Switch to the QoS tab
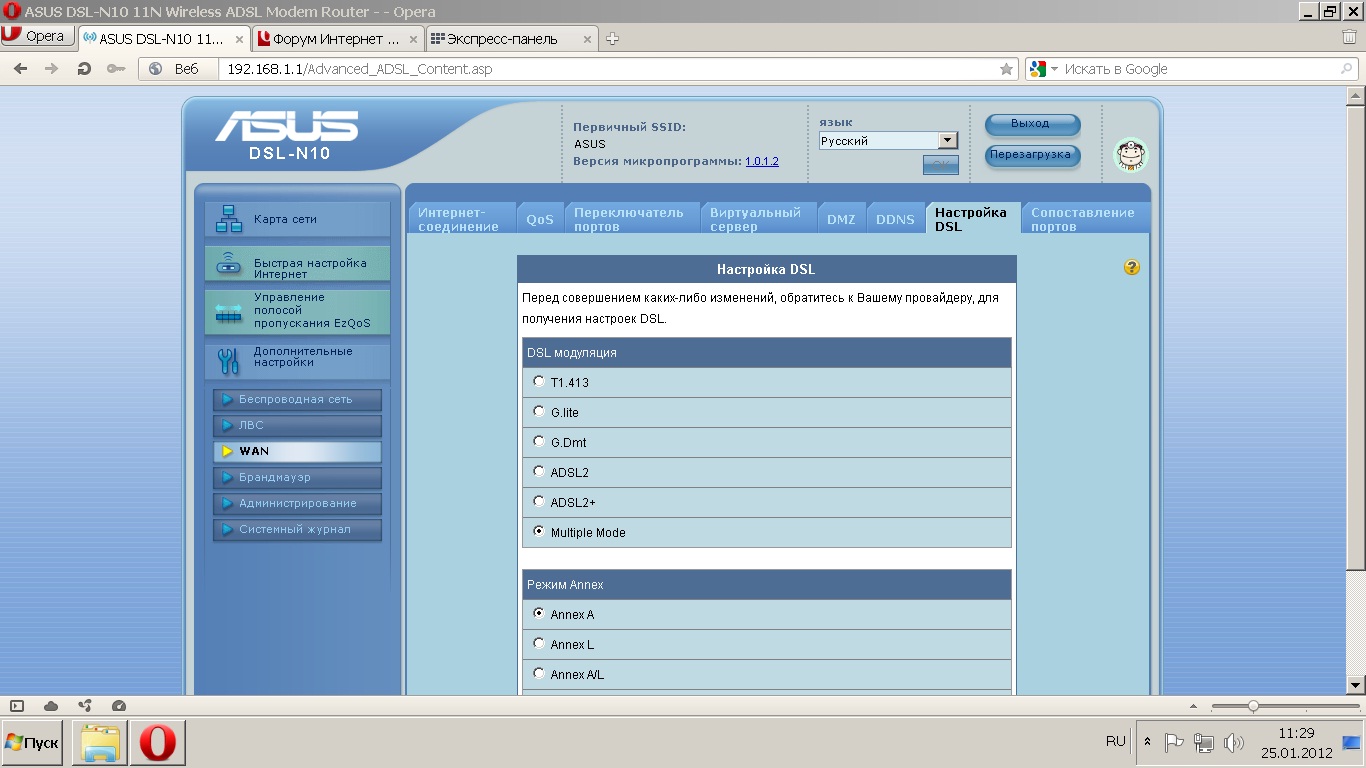Image resolution: width=1366 pixels, height=768 pixels. [x=540, y=219]
